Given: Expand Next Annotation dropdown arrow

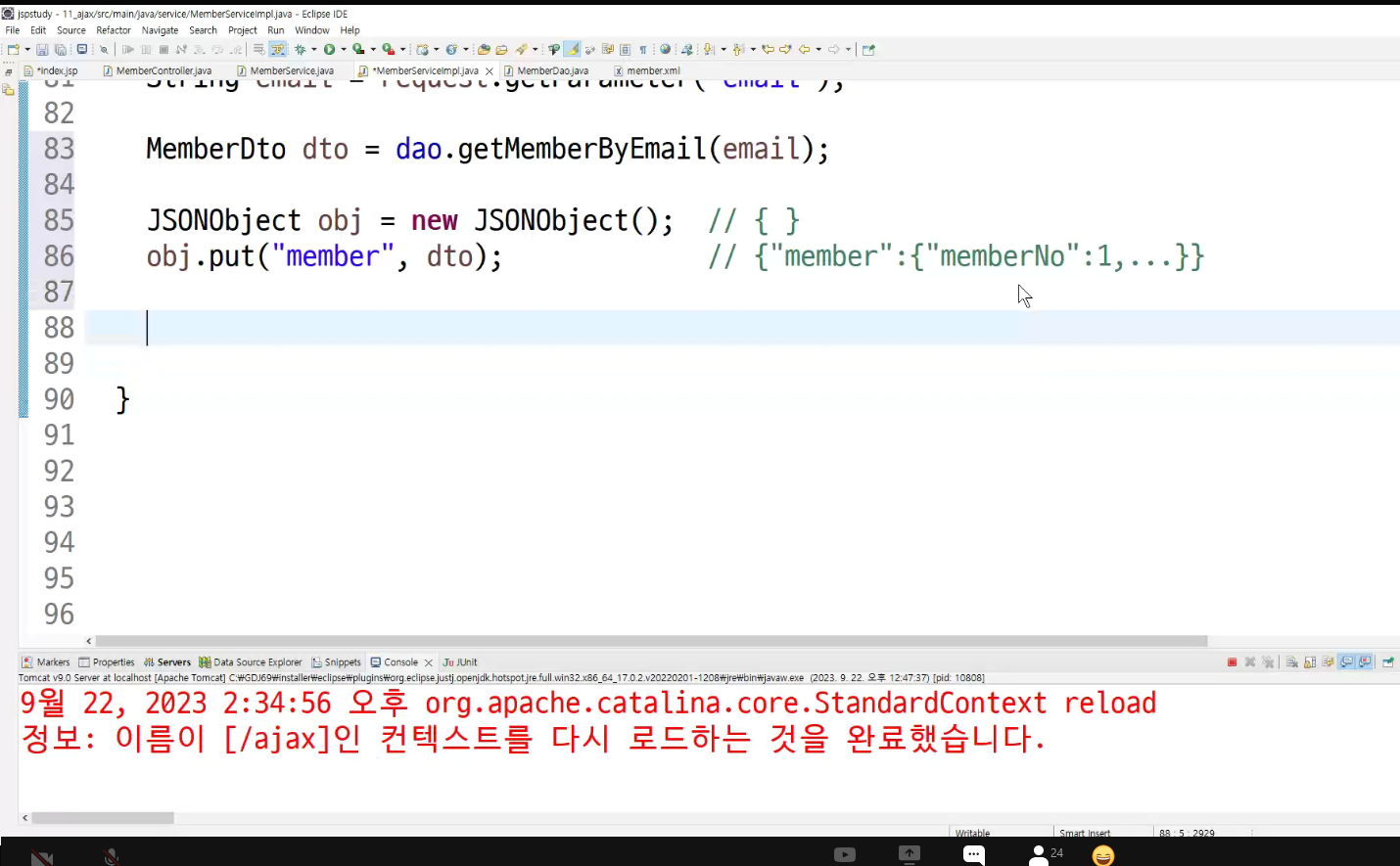Looking at the screenshot, I should click(723, 49).
